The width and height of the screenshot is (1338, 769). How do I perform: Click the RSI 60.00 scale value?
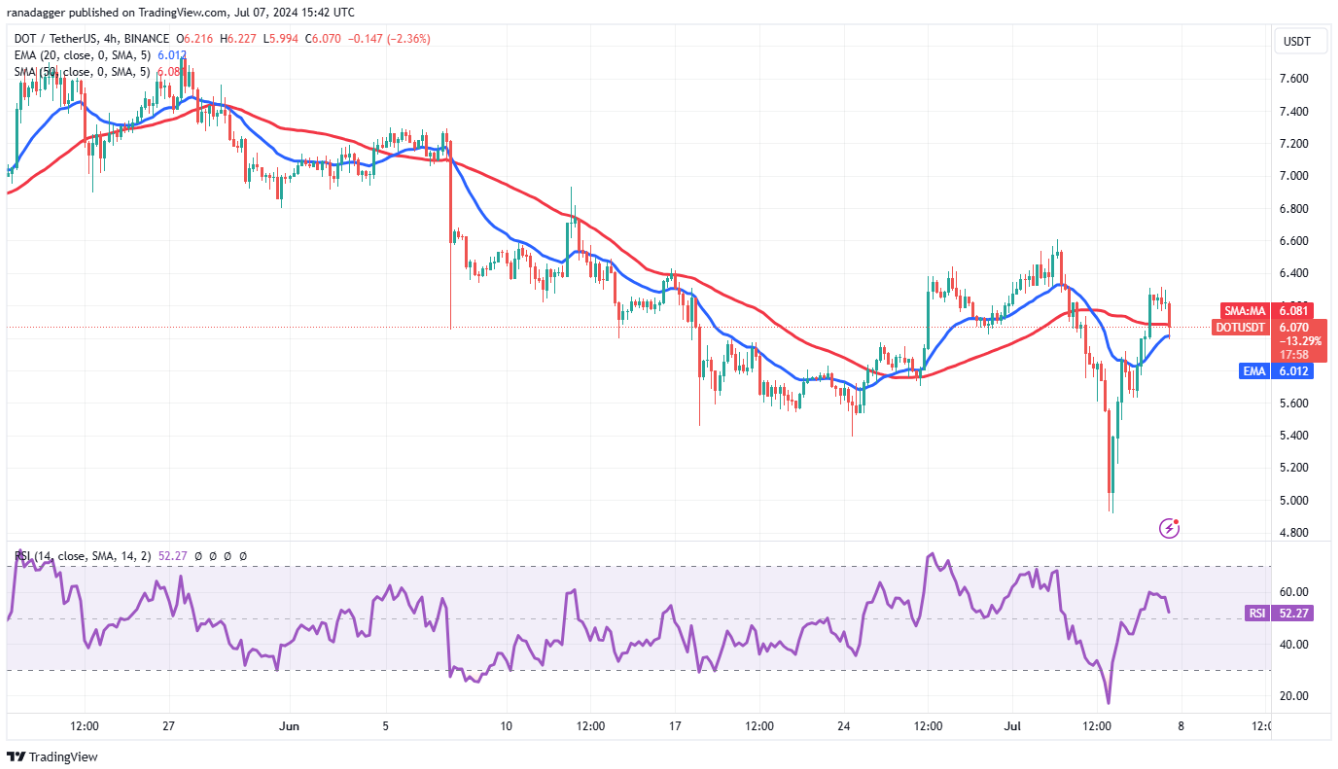point(1294,592)
